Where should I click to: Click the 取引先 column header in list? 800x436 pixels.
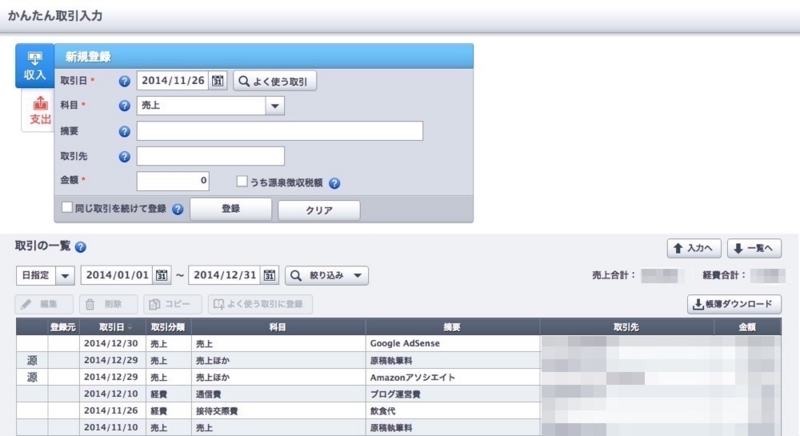[627, 327]
